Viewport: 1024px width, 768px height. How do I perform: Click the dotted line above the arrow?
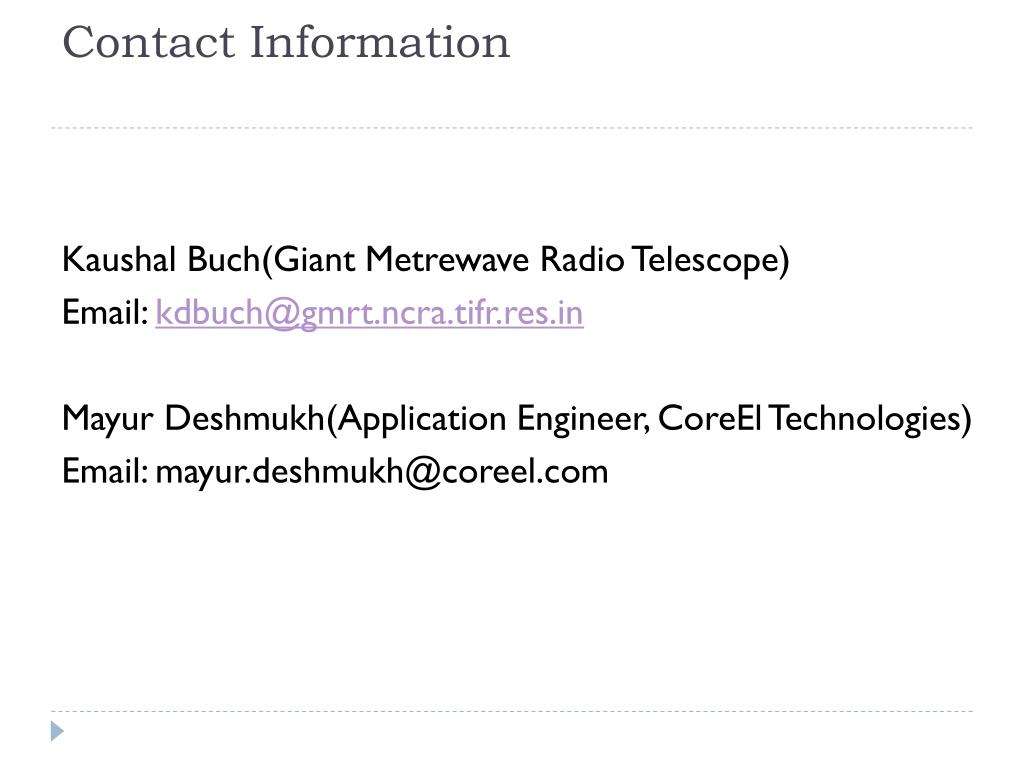(x=512, y=711)
